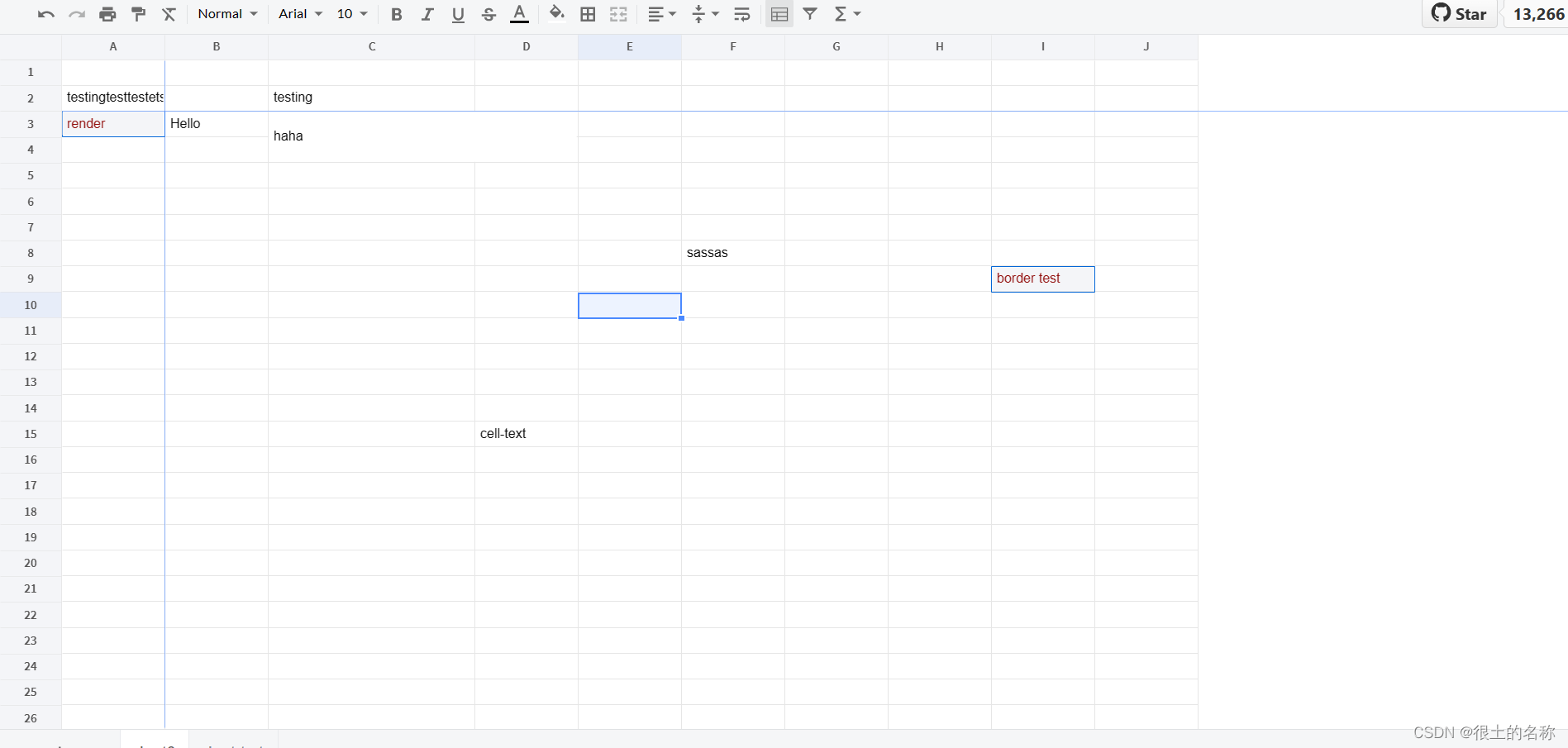This screenshot has height=748, width=1568.
Task: Select row 15 header
Action: pyautogui.click(x=31, y=434)
